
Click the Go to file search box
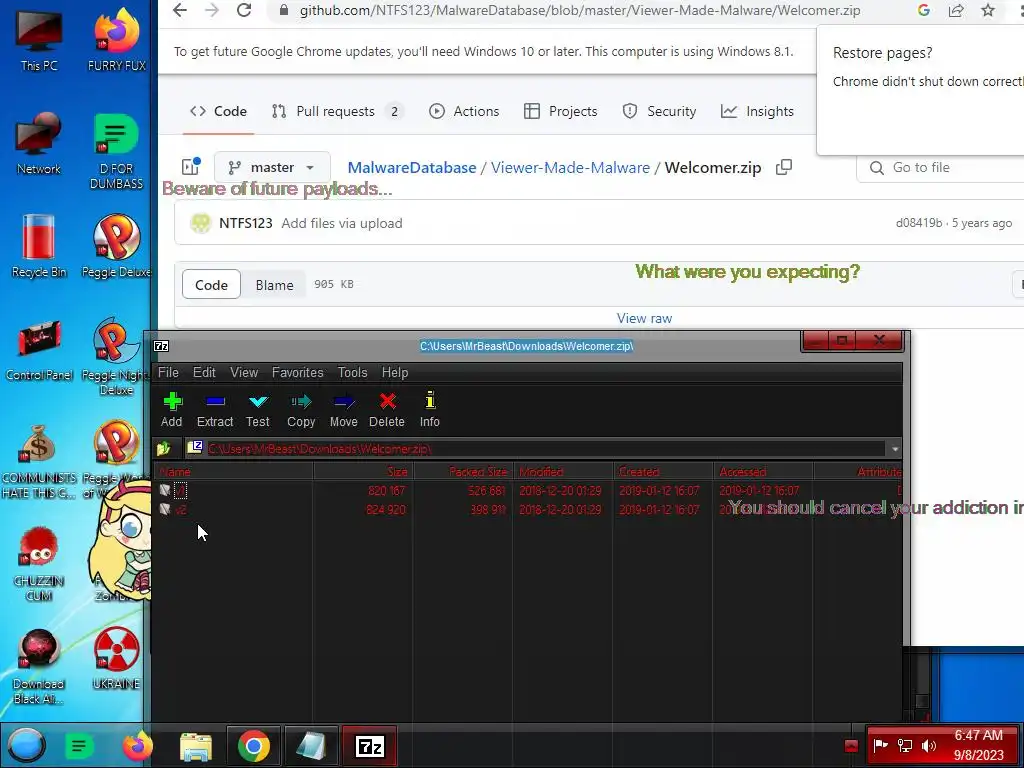pos(940,167)
